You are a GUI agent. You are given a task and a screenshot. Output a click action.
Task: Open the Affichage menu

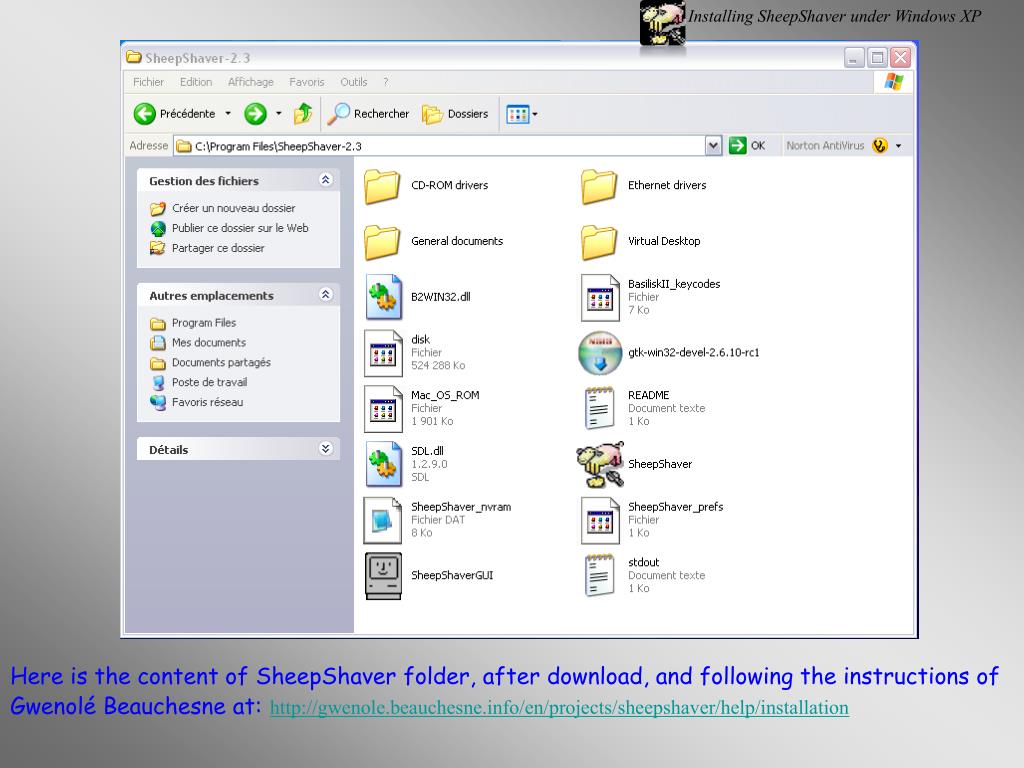coord(251,82)
